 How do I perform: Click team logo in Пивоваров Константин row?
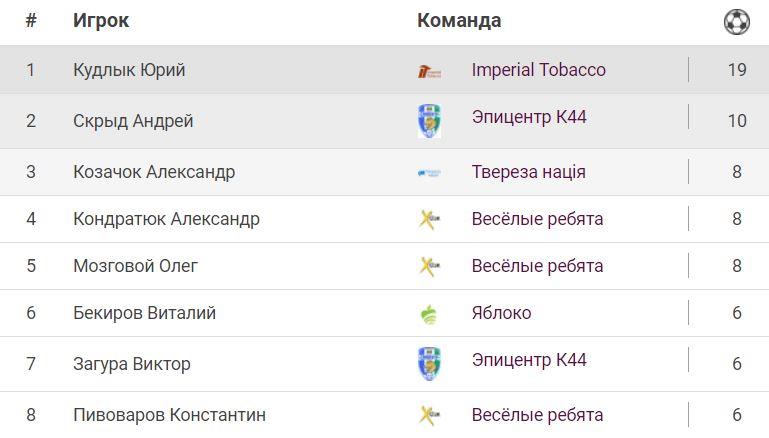[x=429, y=415]
